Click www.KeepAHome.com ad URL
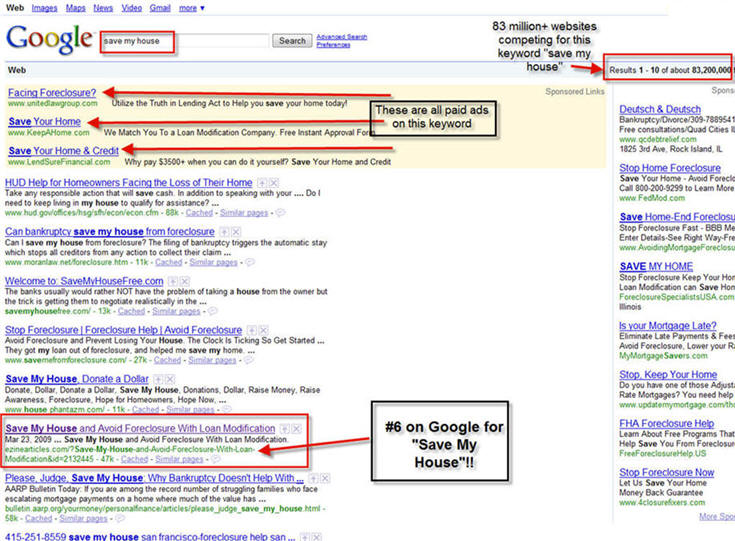The image size is (735, 541). [x=49, y=133]
